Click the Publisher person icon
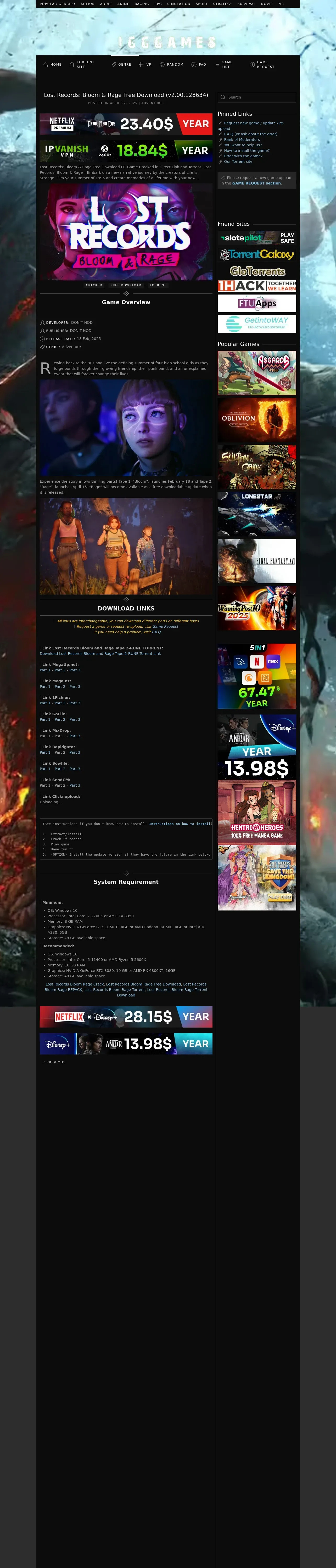 coord(42,331)
